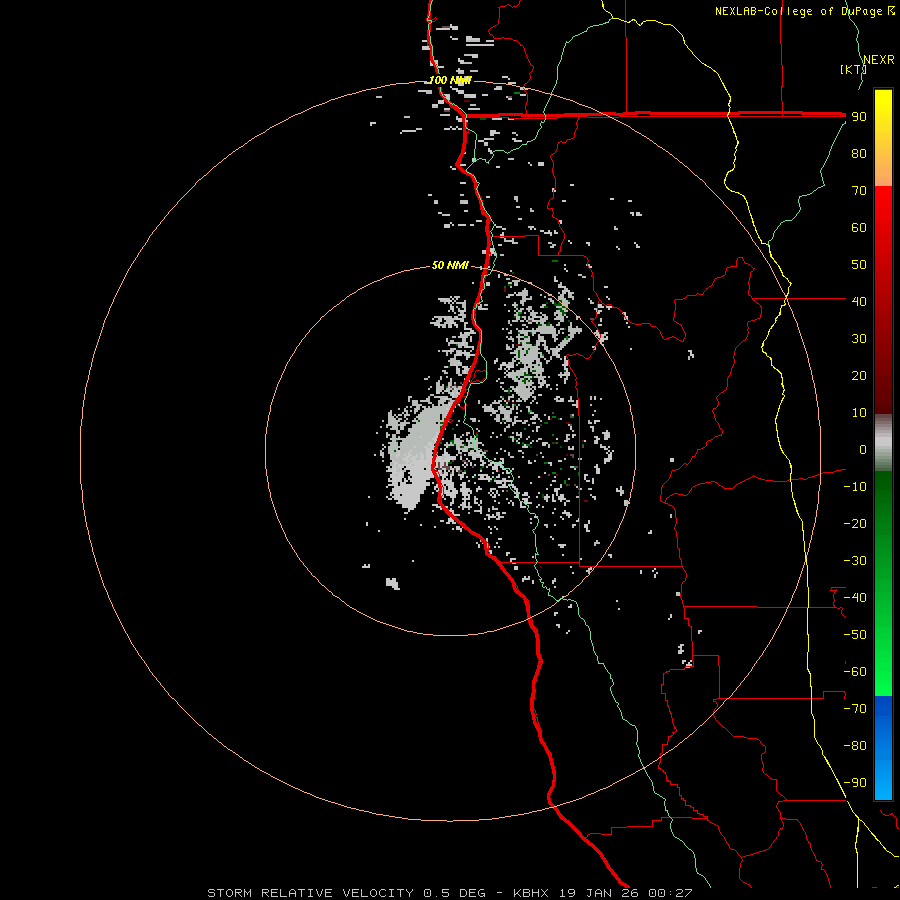Image resolution: width=900 pixels, height=900 pixels.
Task: Click the blue segment of the color bar
Action: click(x=883, y=748)
